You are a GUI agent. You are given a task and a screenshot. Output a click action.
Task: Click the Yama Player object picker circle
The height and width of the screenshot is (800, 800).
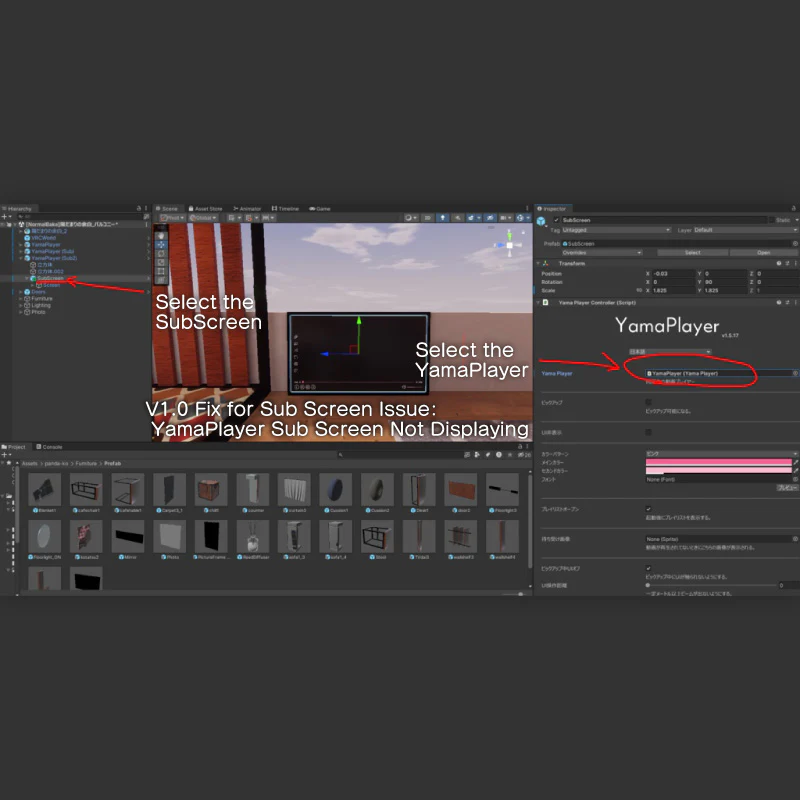pyautogui.click(x=795, y=373)
